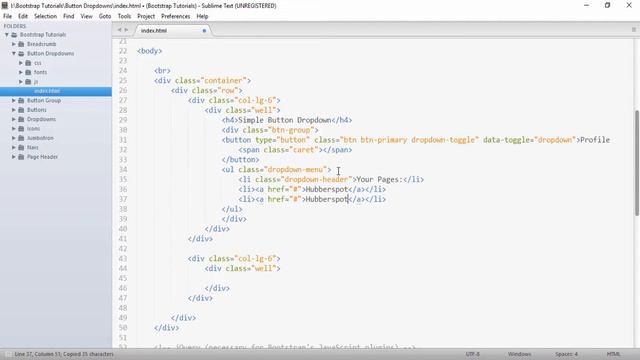Open the tab list dropdown at tab bar end
Screen dimensions: 640x360
tap(633, 30)
